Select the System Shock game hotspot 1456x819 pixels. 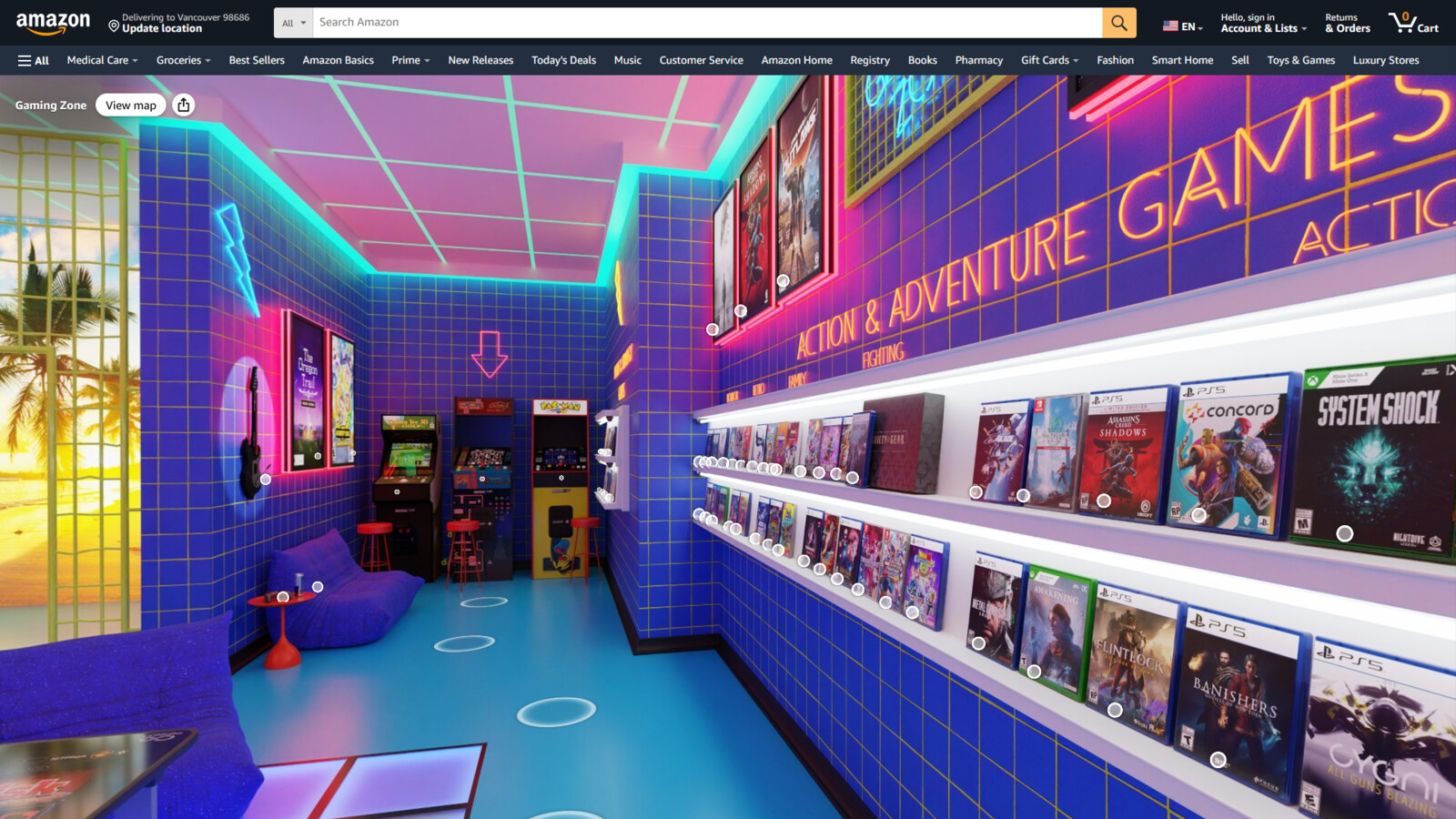pyautogui.click(x=1345, y=533)
